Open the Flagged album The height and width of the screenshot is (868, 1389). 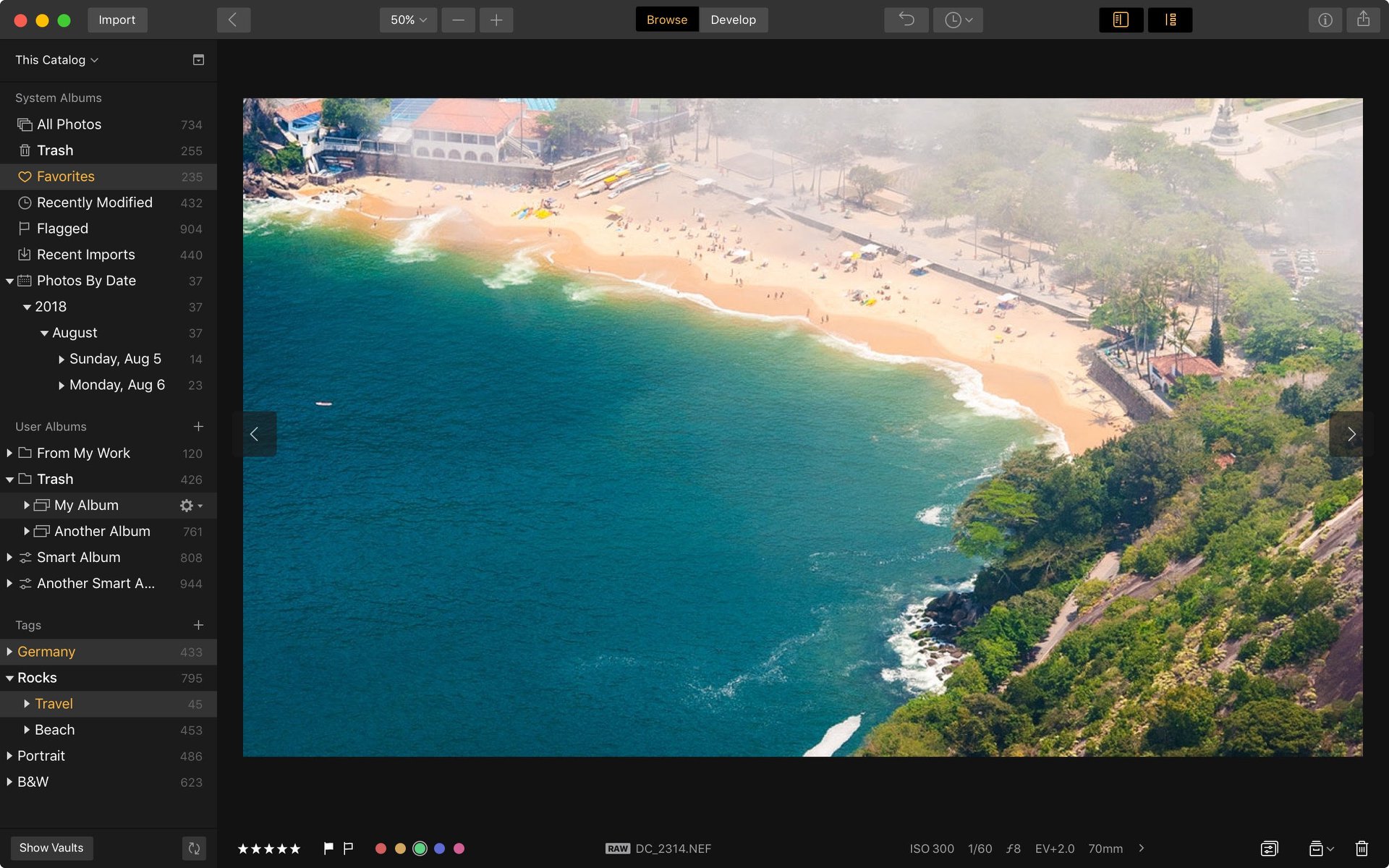tap(109, 229)
